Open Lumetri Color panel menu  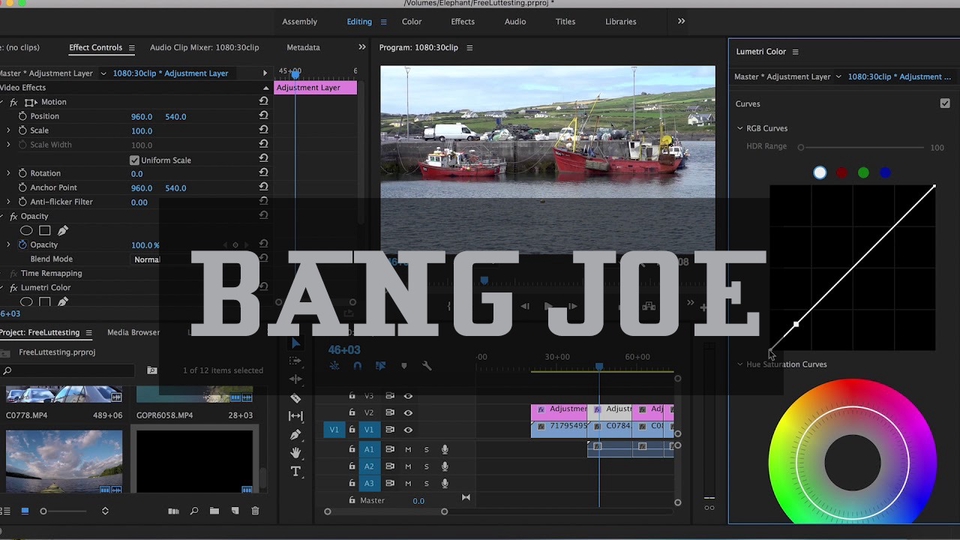tap(795, 52)
